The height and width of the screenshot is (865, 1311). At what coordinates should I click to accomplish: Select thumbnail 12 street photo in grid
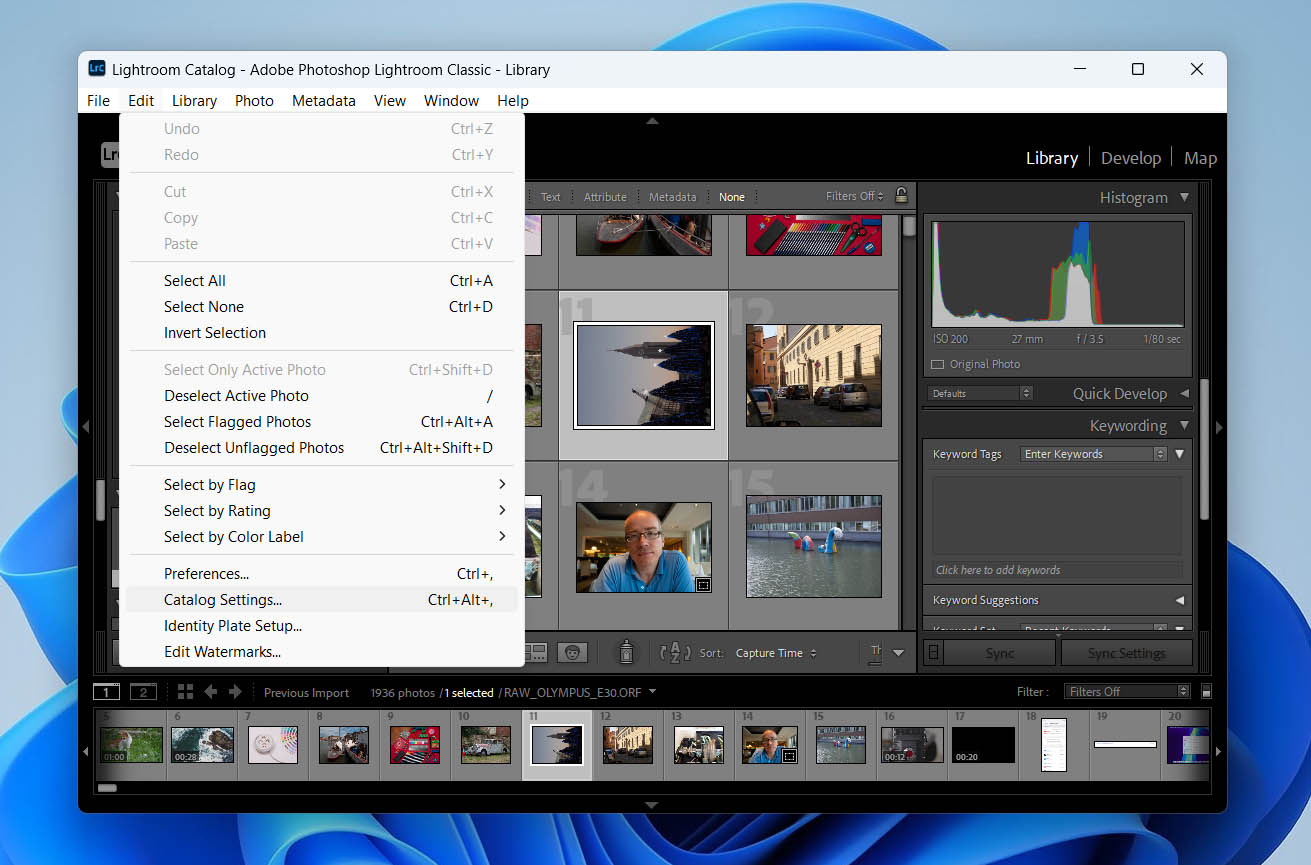pos(814,375)
